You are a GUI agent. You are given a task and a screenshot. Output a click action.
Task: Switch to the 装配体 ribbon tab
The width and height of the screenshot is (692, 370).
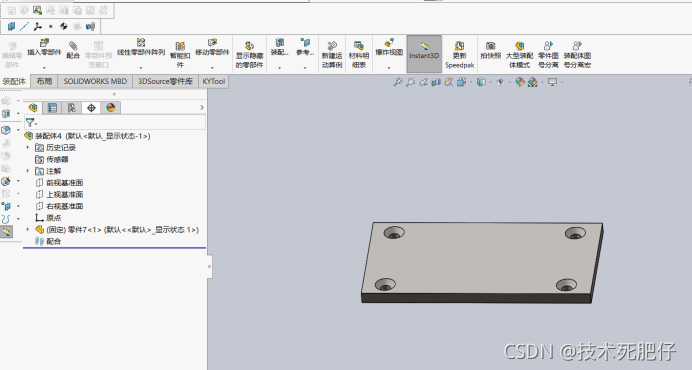[x=14, y=81]
